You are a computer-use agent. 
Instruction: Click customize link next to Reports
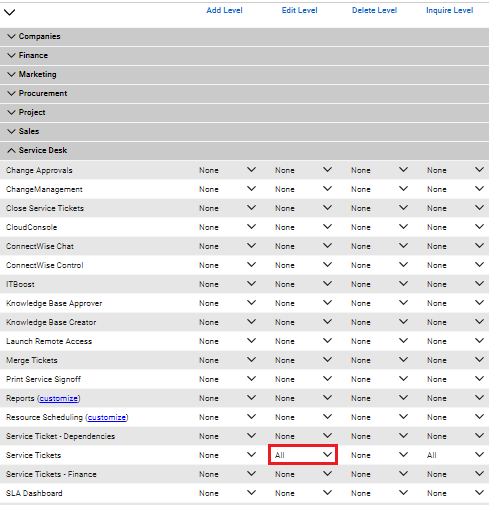pyautogui.click(x=59, y=398)
